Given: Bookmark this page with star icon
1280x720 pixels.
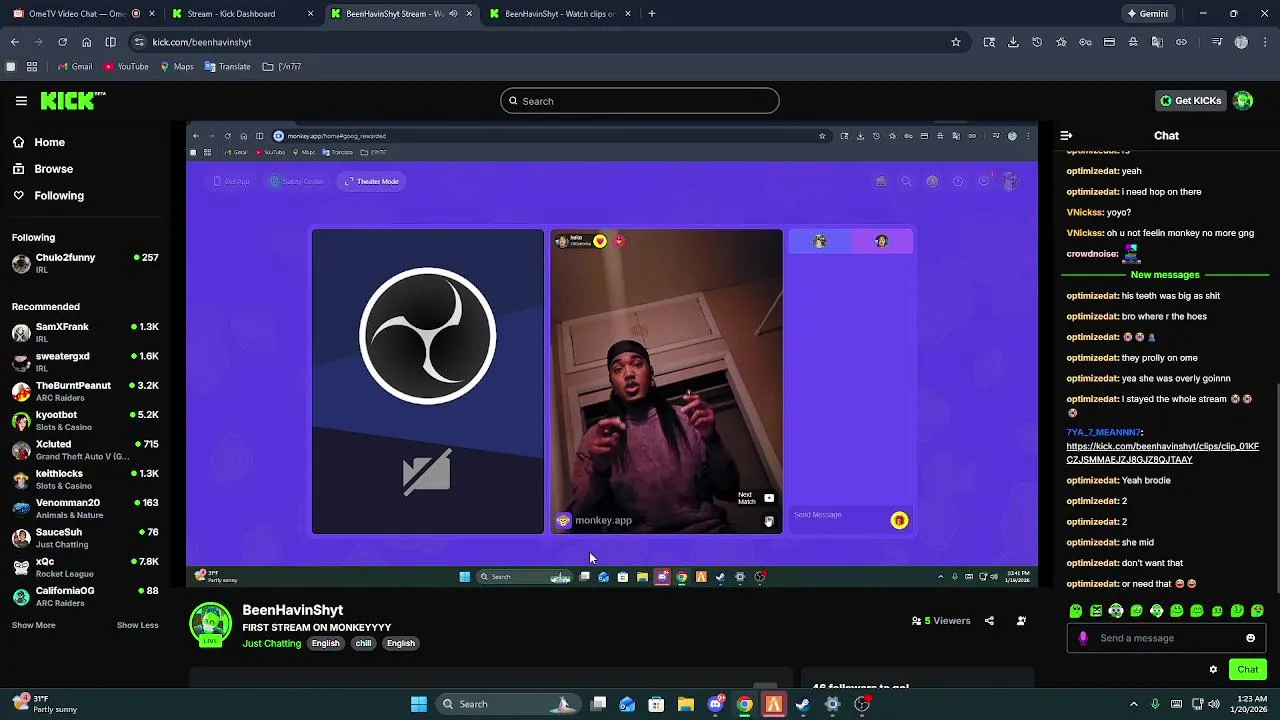Looking at the screenshot, I should click(956, 42).
